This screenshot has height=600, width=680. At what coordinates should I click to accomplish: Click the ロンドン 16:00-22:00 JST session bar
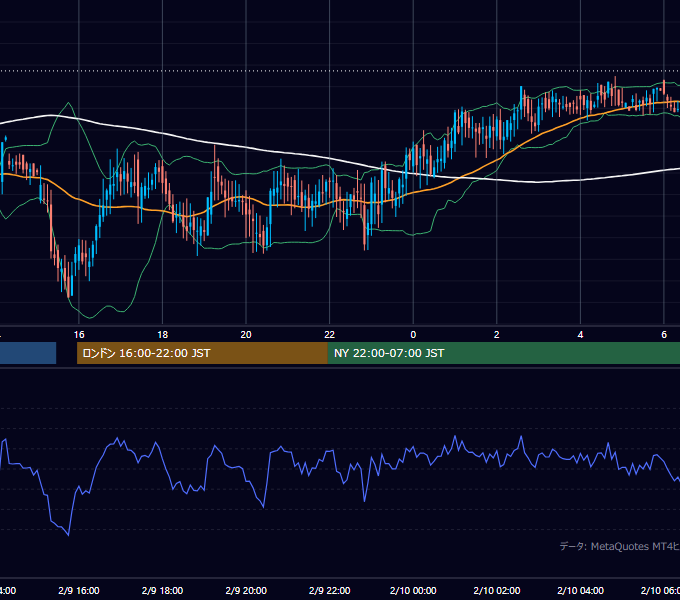tap(202, 353)
